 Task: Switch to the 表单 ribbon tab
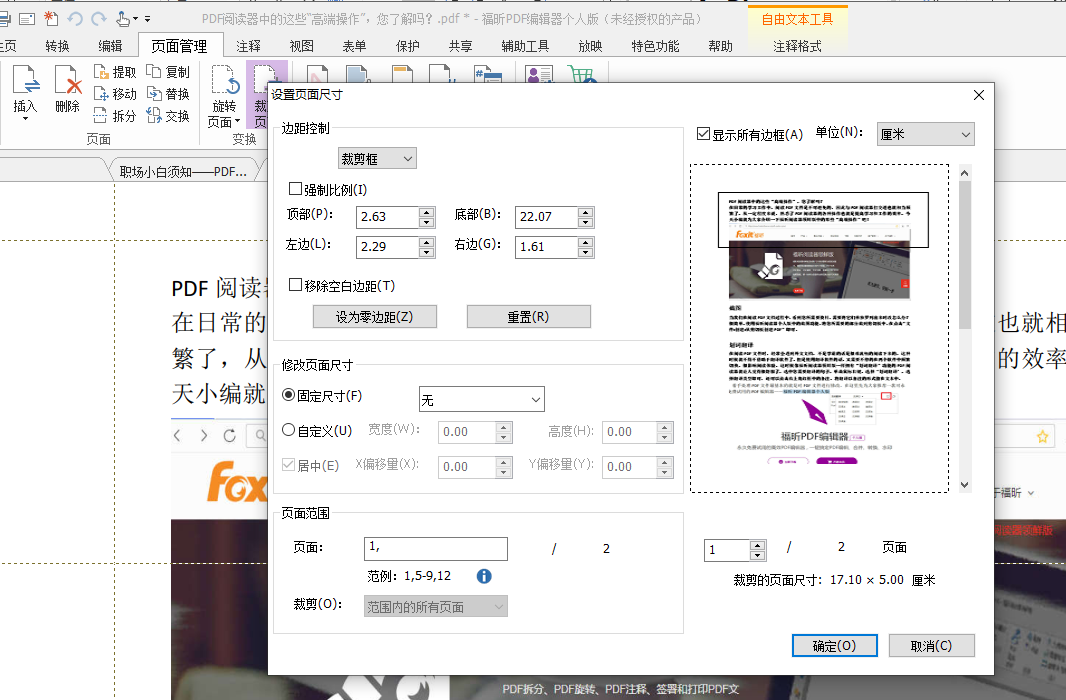(x=354, y=46)
